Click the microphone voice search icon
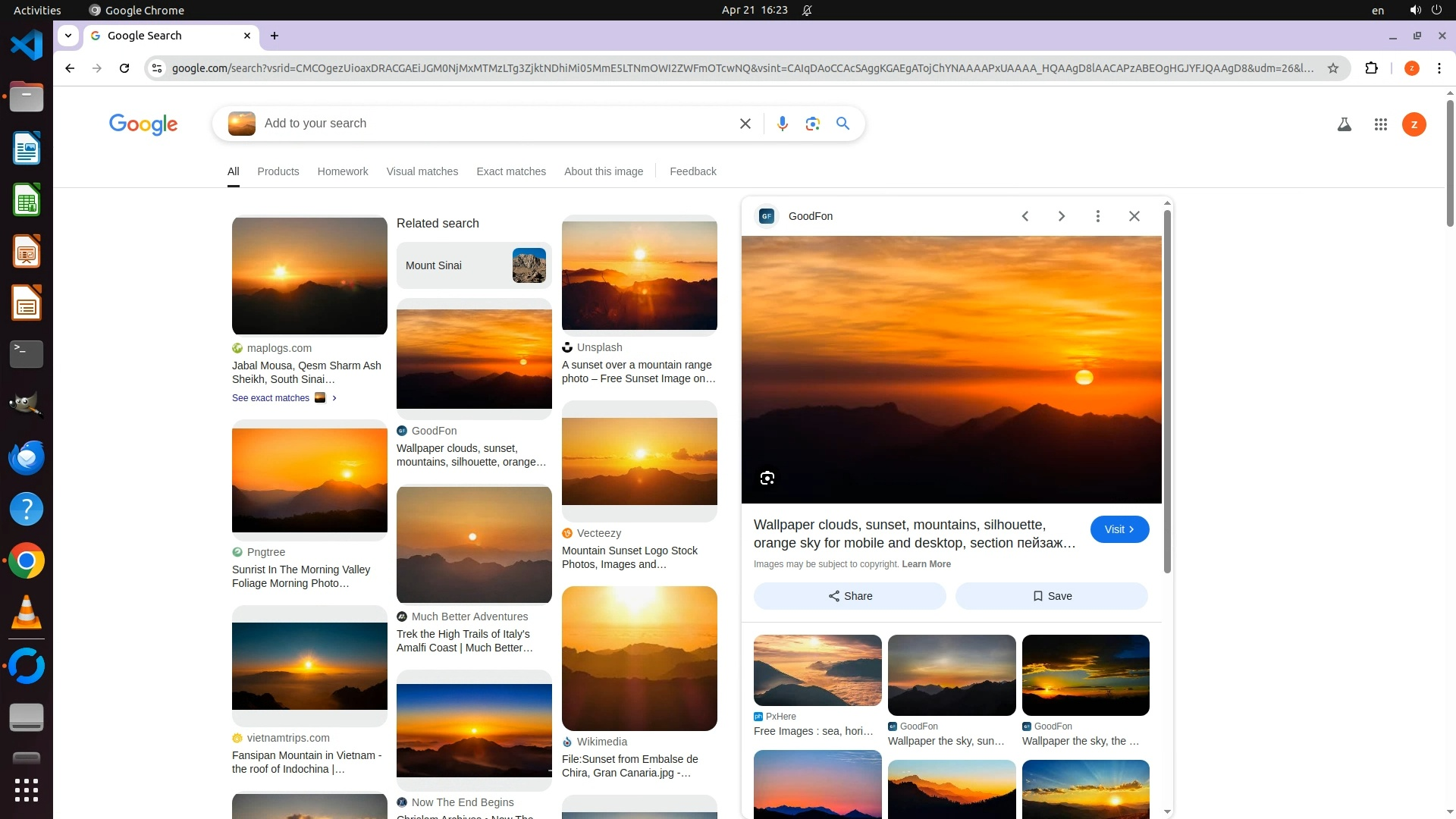This screenshot has width=1456, height=819. (782, 124)
